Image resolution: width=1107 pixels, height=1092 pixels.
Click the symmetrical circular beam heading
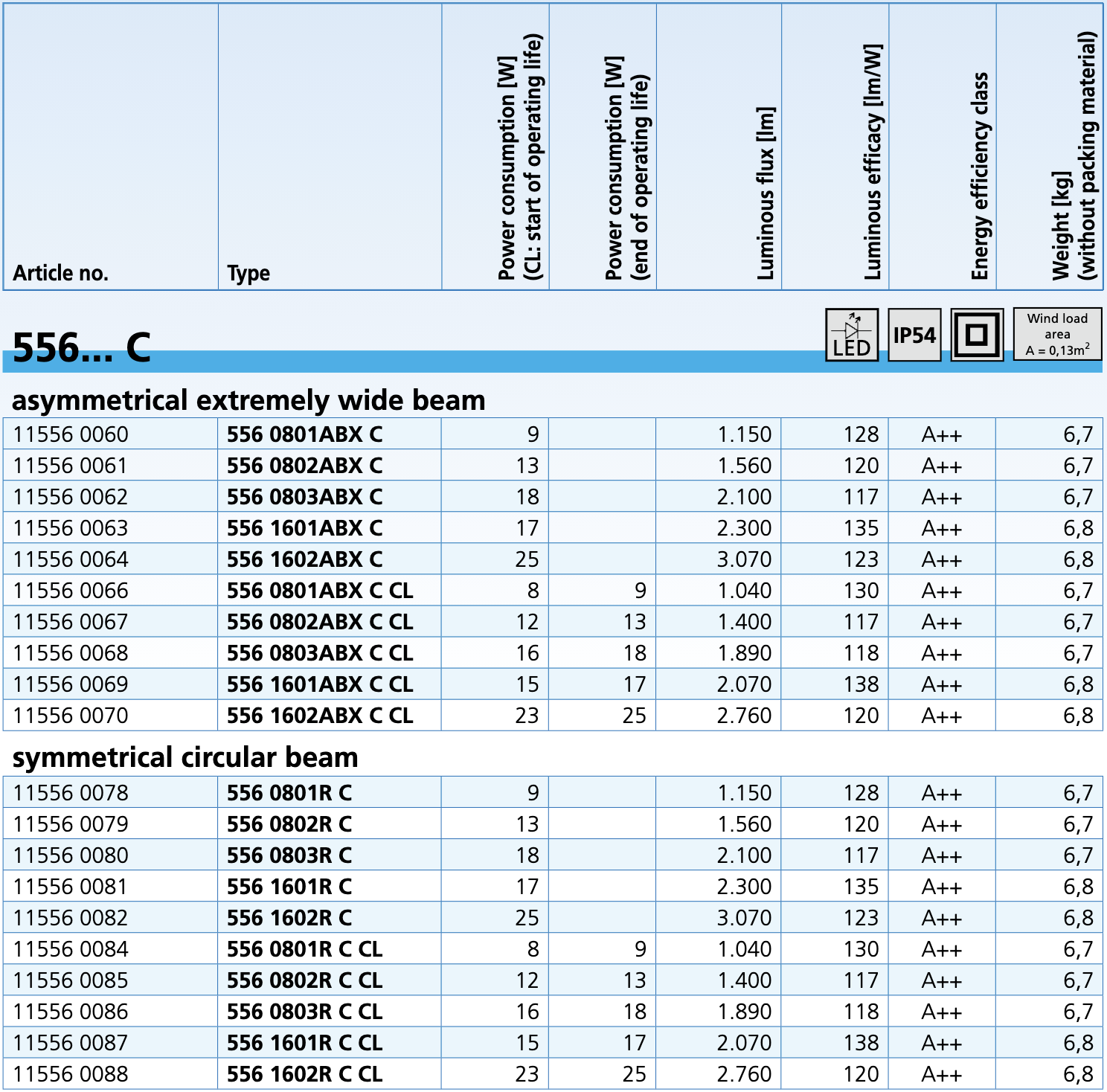(185, 757)
